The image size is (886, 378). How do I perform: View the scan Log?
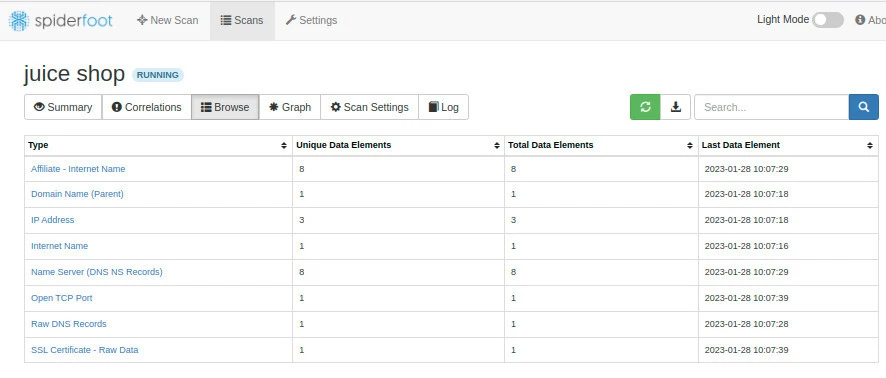pos(444,107)
